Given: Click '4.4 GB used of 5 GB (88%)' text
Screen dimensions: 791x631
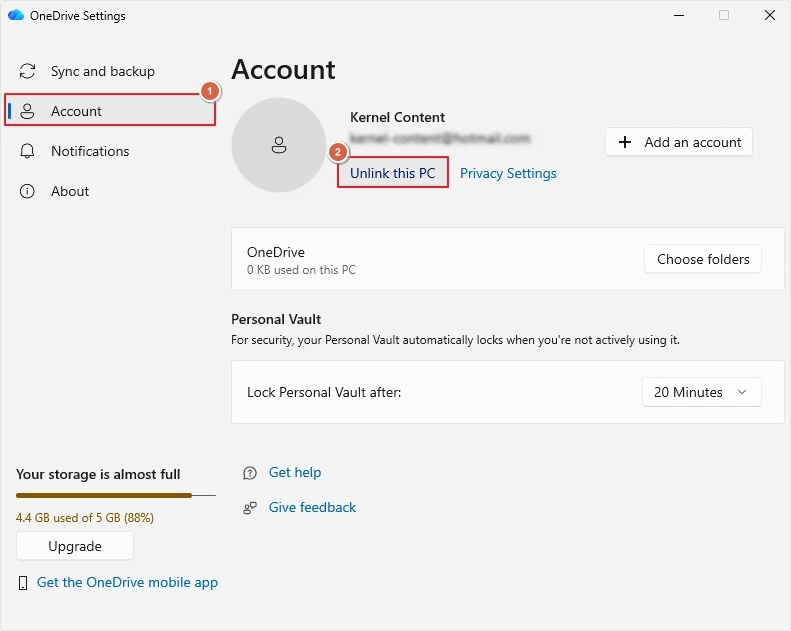Looking at the screenshot, I should [85, 518].
